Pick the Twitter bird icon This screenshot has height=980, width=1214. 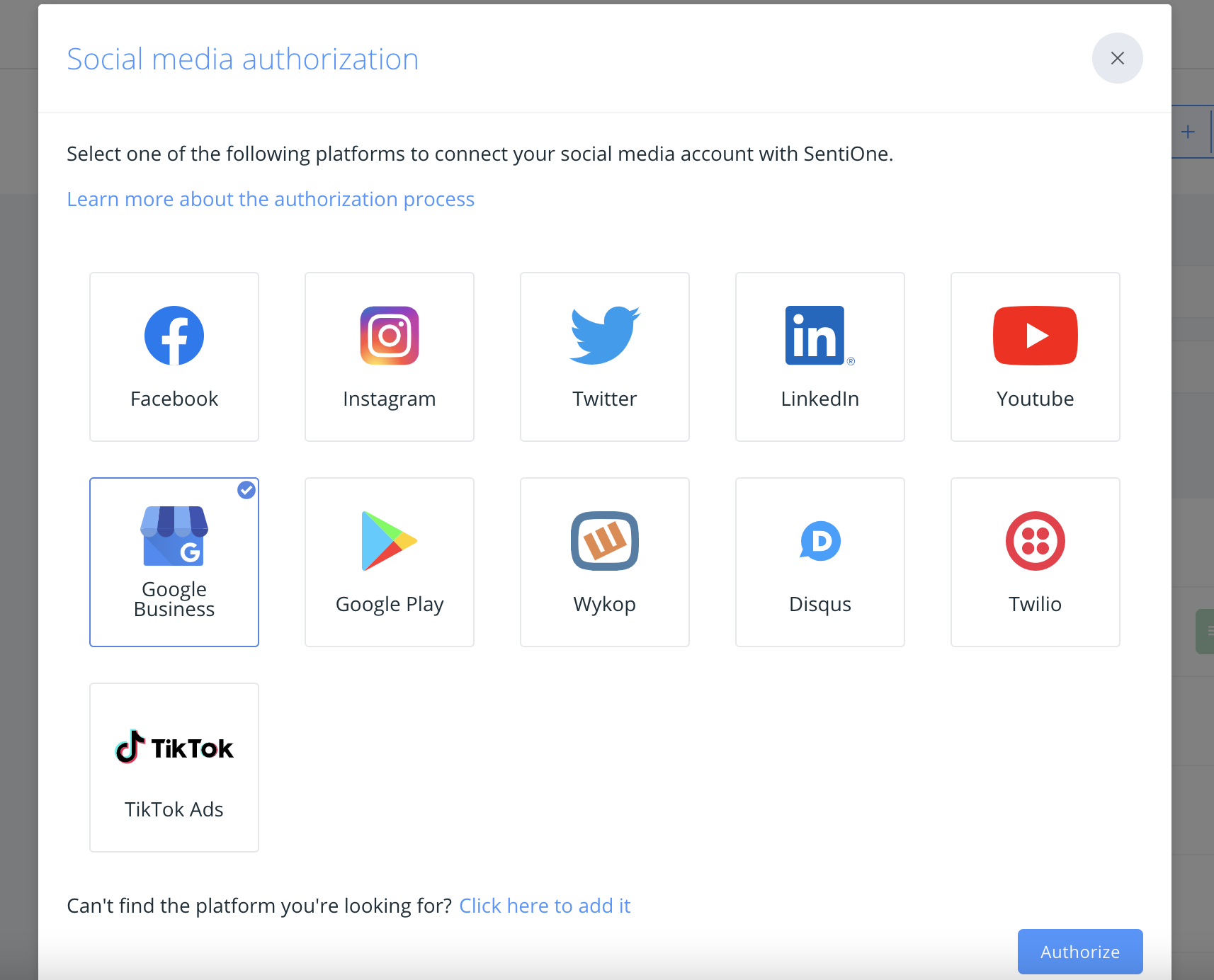pos(605,336)
